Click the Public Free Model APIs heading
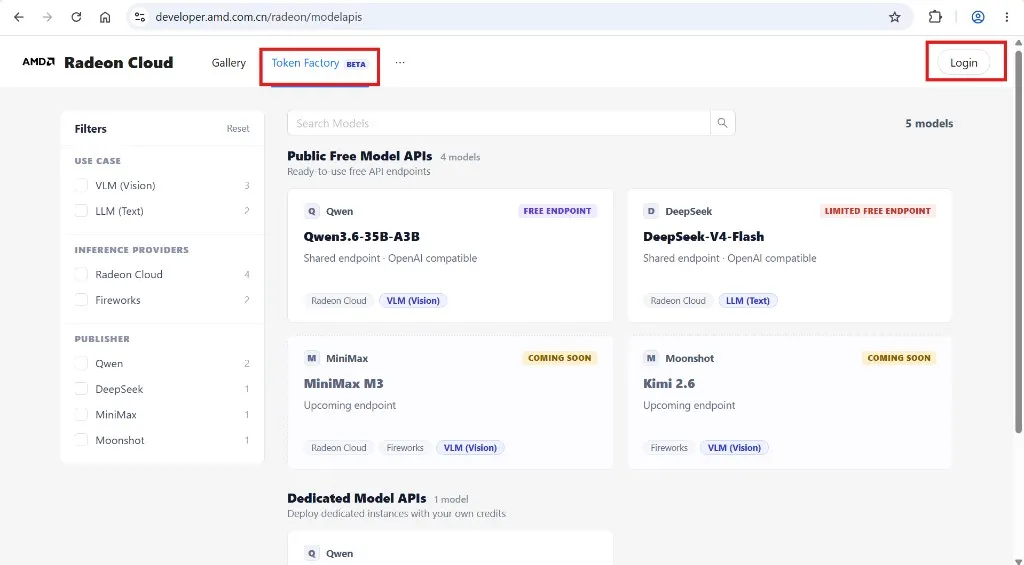This screenshot has height=565, width=1024. [359, 156]
